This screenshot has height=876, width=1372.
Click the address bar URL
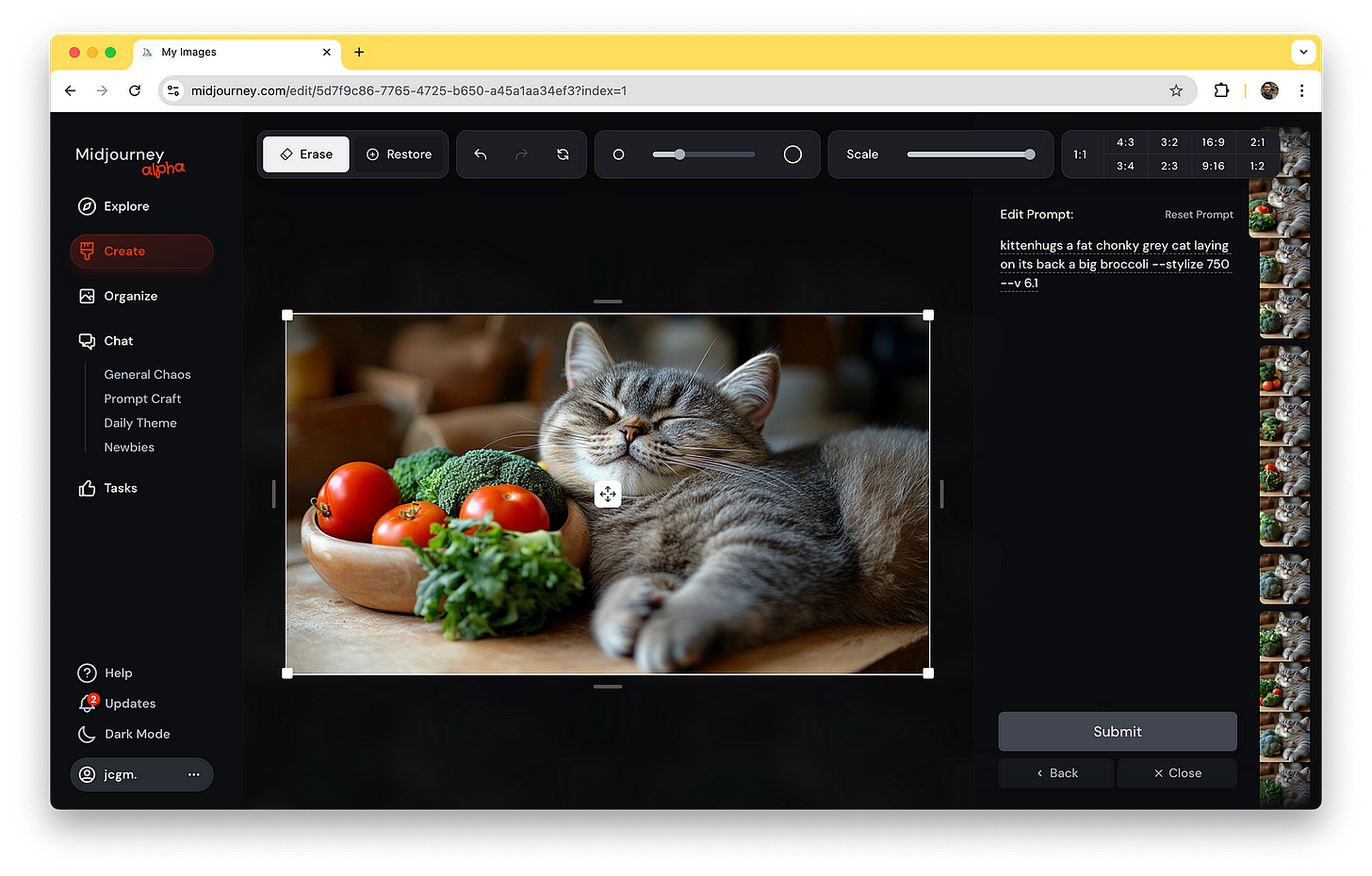coord(409,90)
